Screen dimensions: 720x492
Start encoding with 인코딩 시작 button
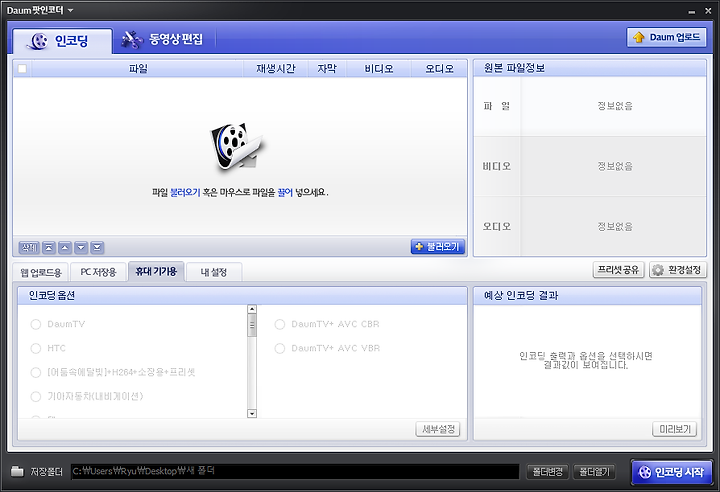(x=671, y=472)
